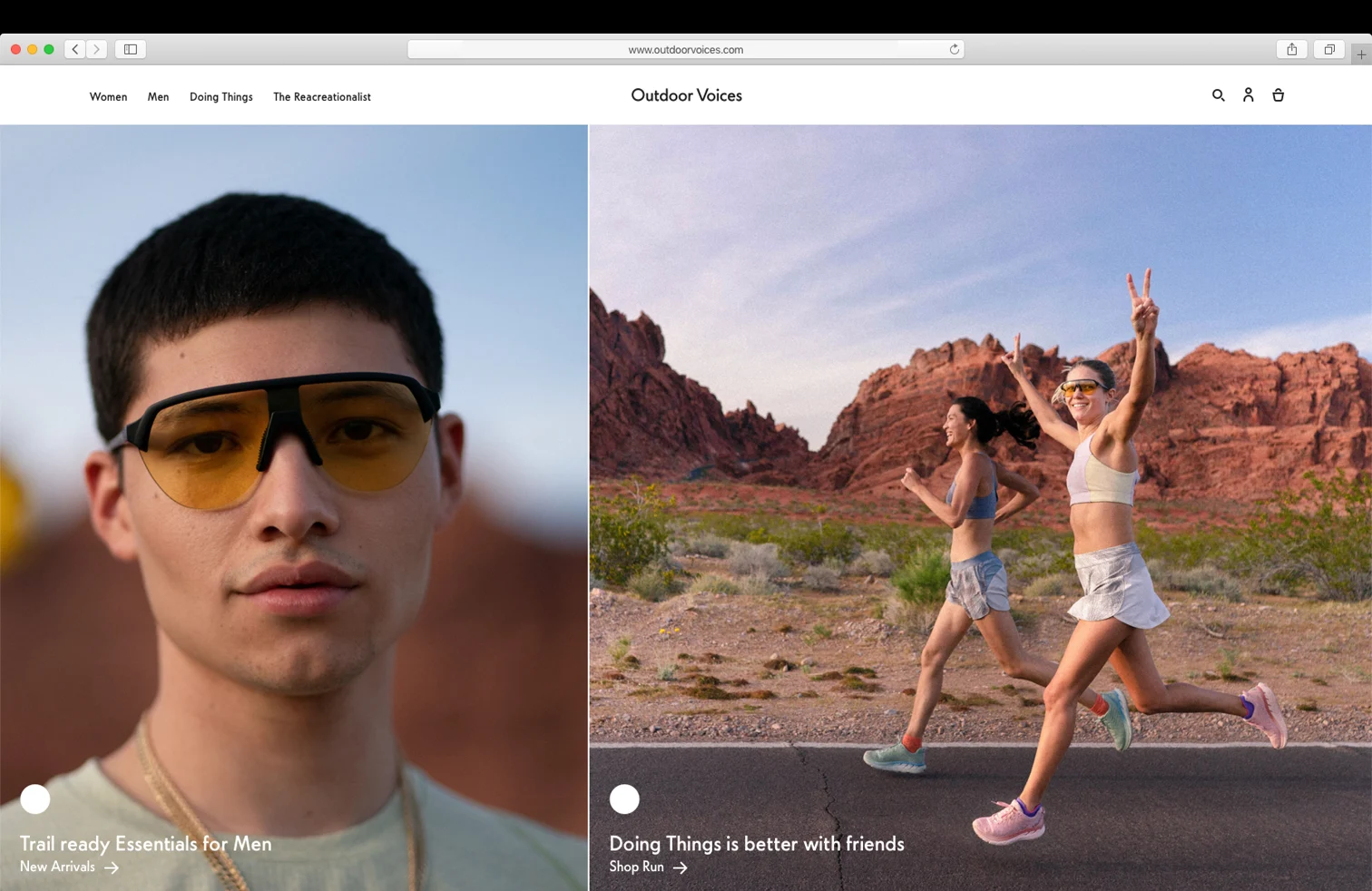Click the address bar showing www.outdoorvoices.com
Viewport: 1372px width, 891px height.
click(x=686, y=49)
